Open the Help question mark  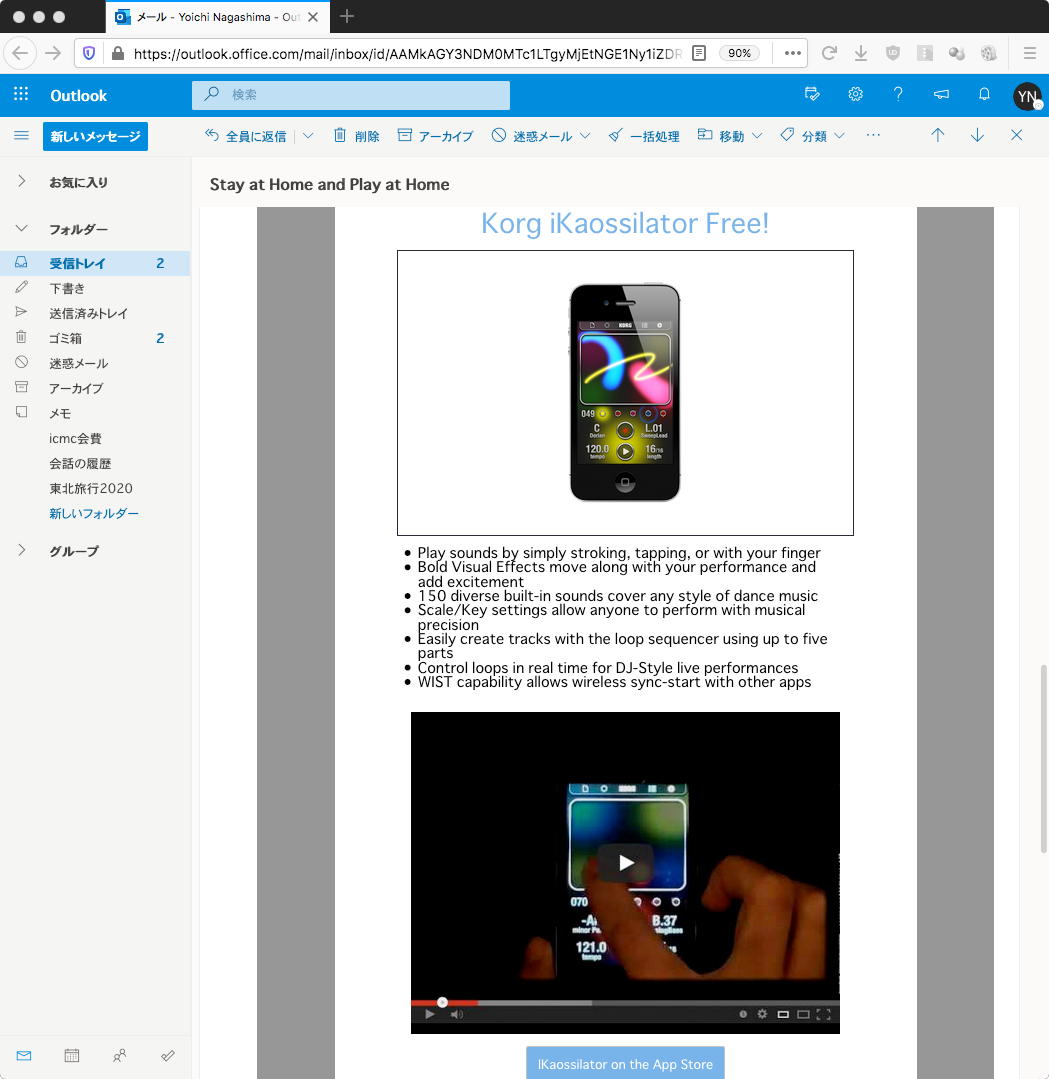898,94
